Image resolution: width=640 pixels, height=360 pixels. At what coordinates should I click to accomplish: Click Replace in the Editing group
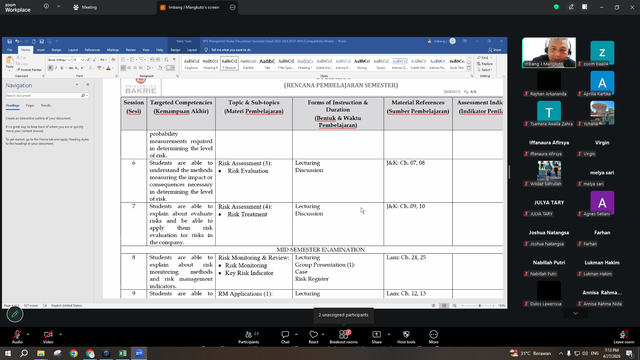(x=485, y=64)
